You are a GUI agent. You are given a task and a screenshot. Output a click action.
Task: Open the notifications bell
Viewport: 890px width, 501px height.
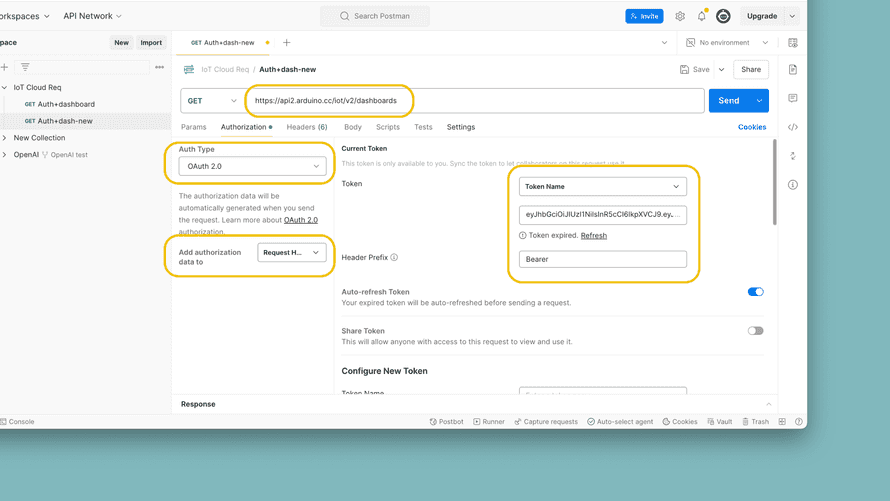pos(702,16)
